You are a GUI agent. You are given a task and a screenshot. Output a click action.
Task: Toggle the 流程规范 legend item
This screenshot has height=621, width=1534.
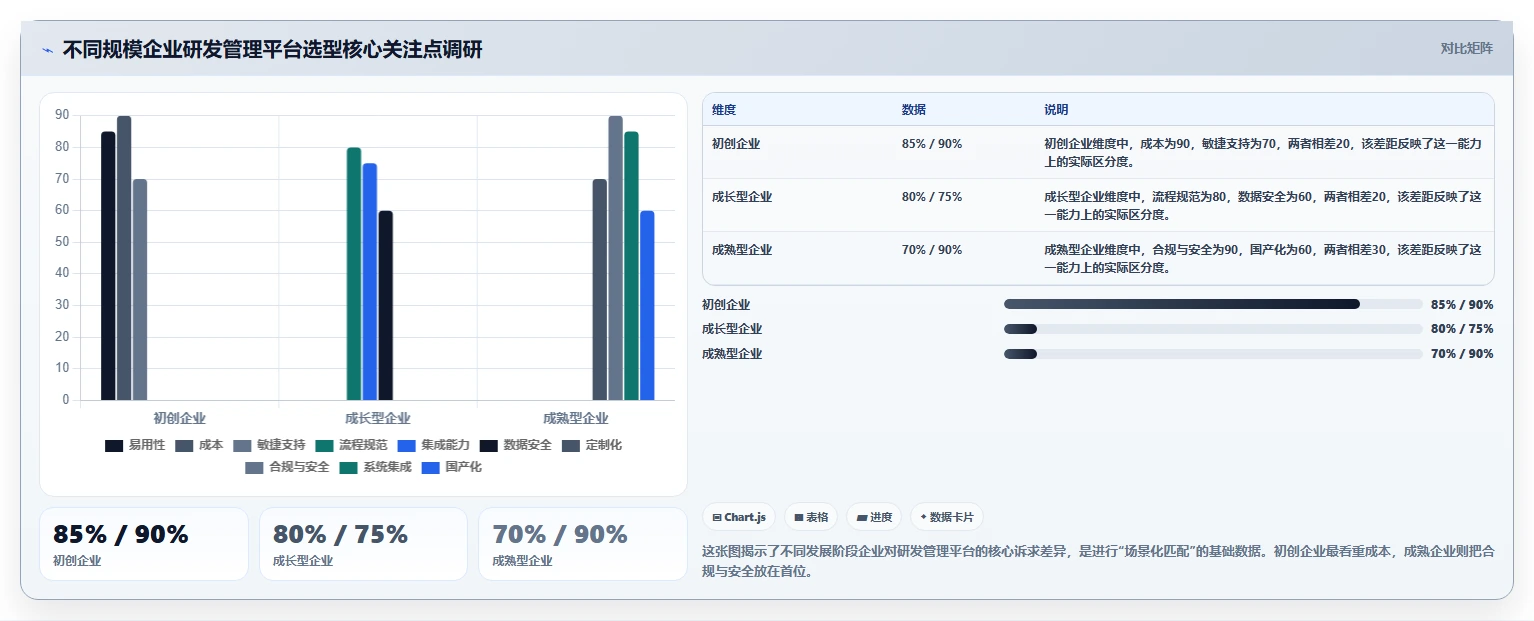tap(351, 445)
